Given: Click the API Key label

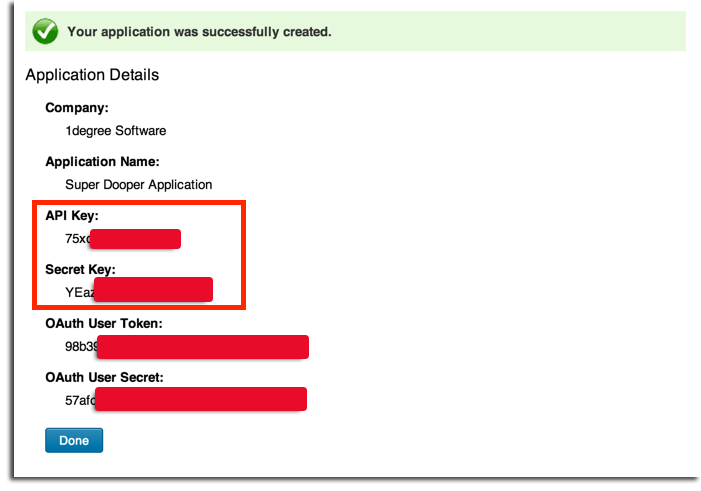Looking at the screenshot, I should (x=72, y=215).
